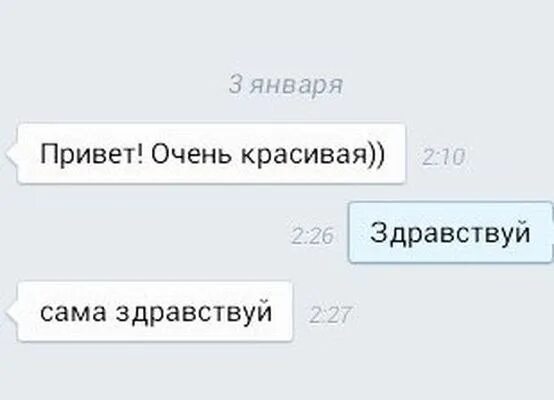Click the capital 'З' in outgoing message
Image resolution: width=554 pixels, height=400 pixels.
(x=377, y=232)
